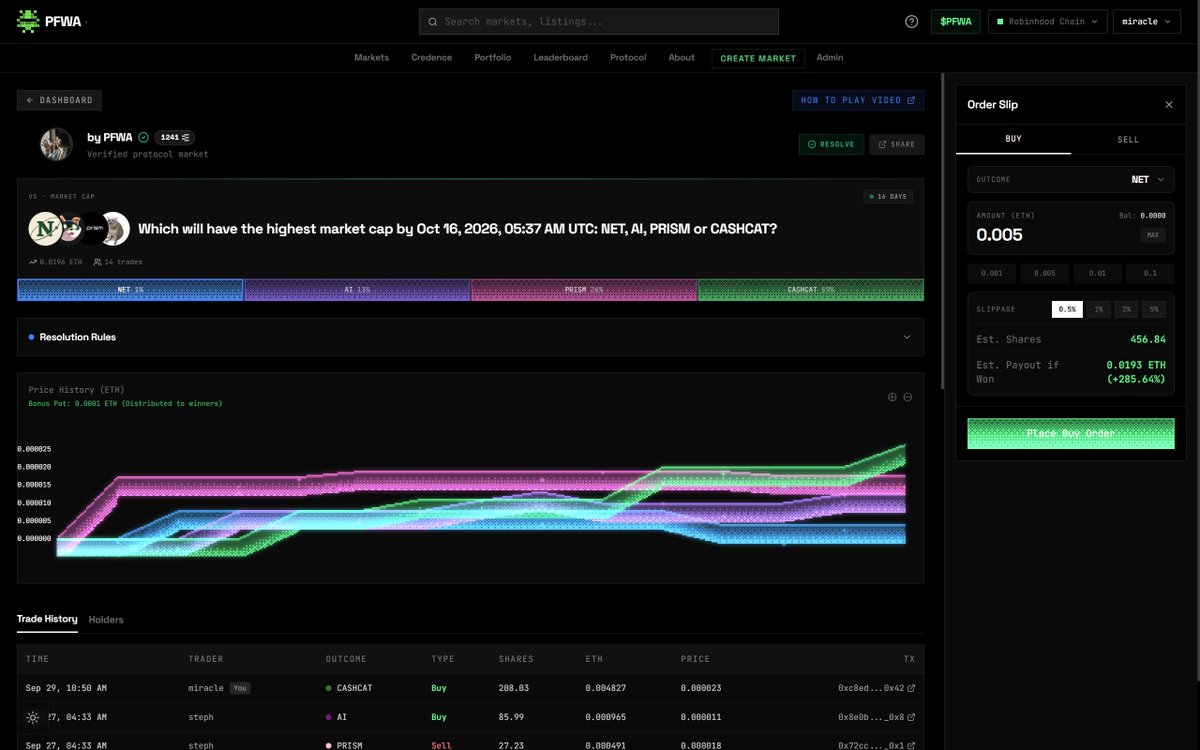Select the 2% slippage option
This screenshot has height=750, width=1200.
tap(1126, 309)
